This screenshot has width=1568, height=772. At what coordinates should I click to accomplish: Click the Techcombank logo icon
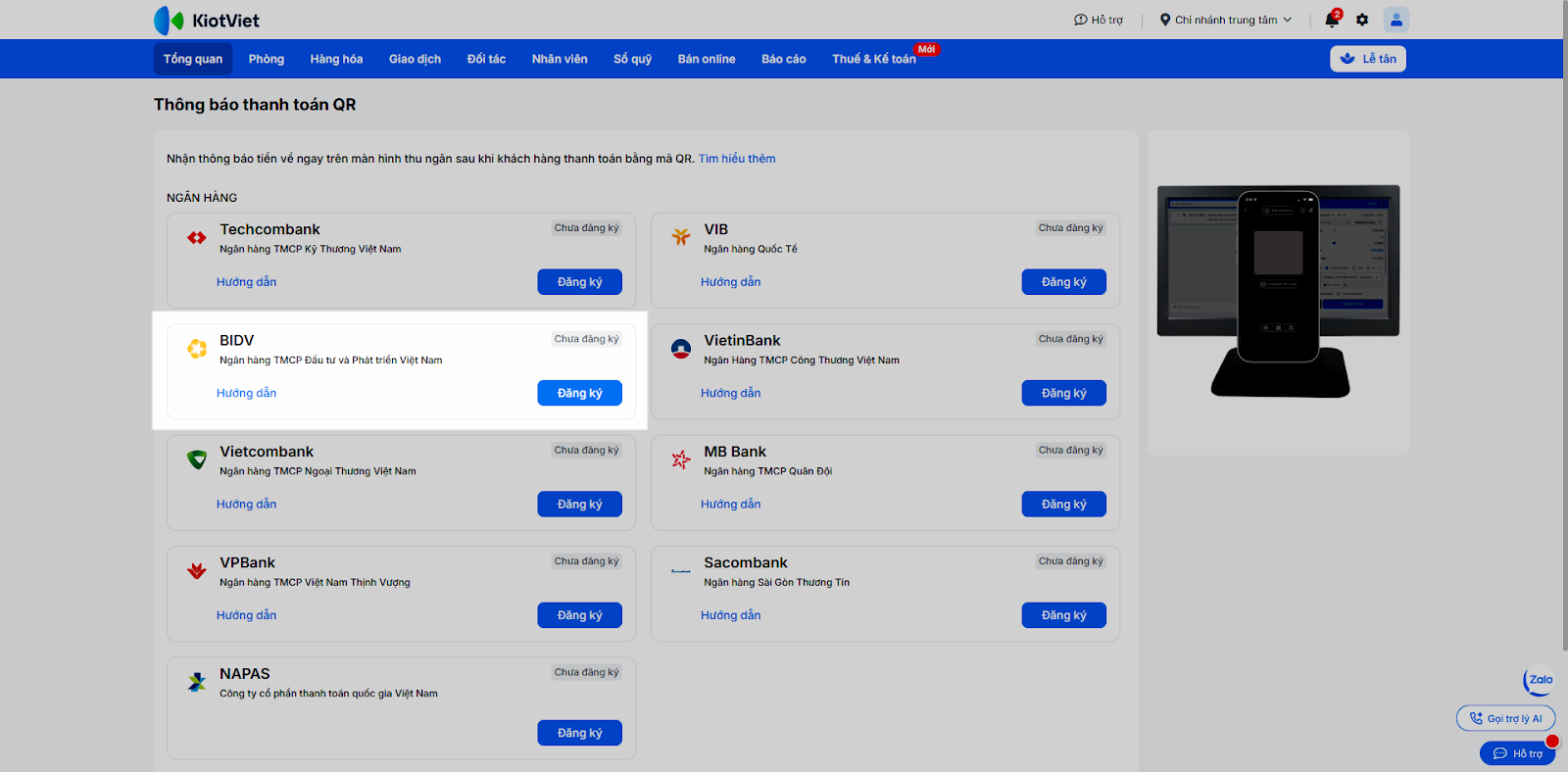(197, 237)
